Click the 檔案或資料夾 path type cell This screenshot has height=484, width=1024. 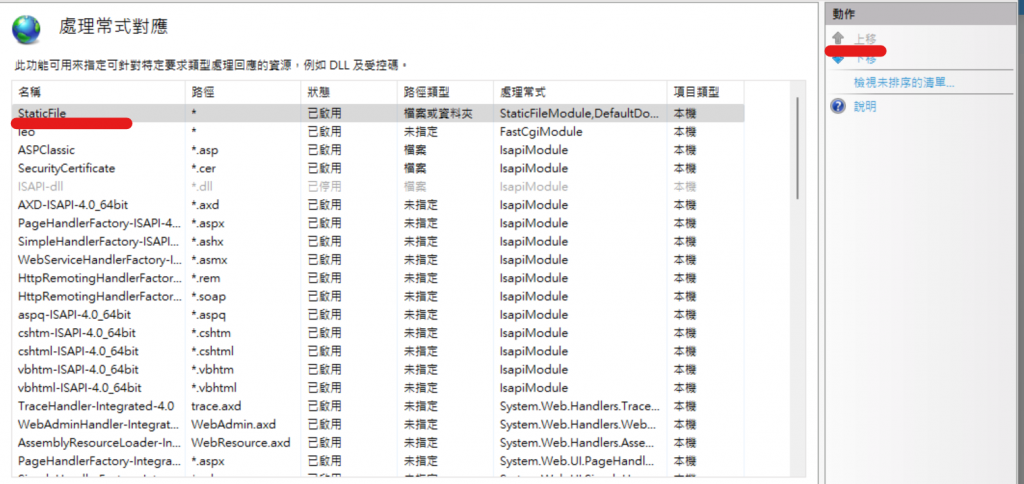click(x=438, y=113)
